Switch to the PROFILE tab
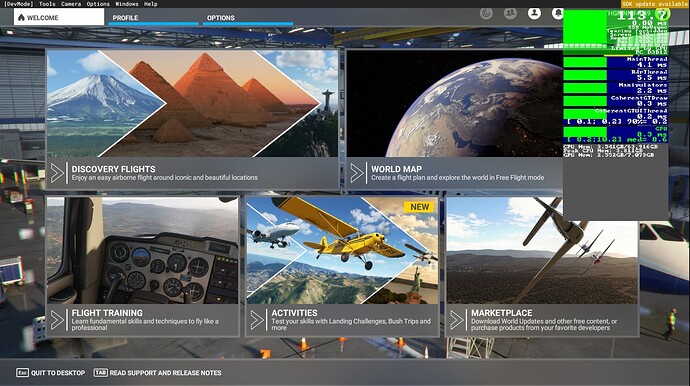Viewport: 690px width, 386px height. (153, 18)
